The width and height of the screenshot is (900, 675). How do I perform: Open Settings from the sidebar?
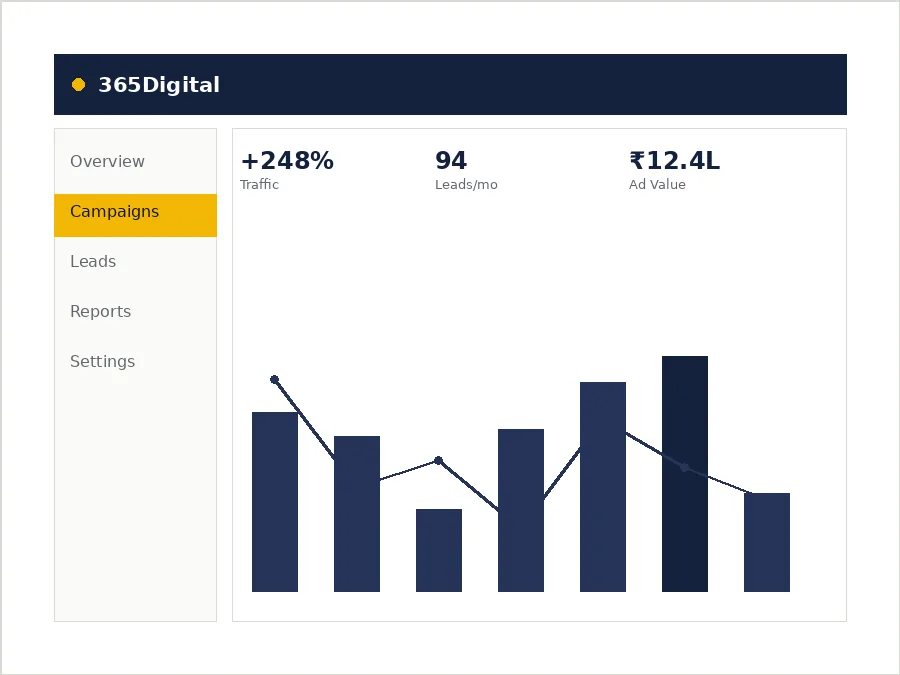click(135, 361)
